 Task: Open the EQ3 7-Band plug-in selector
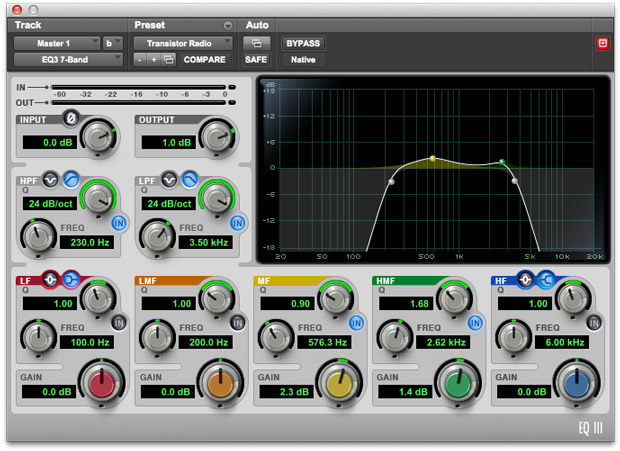point(68,60)
